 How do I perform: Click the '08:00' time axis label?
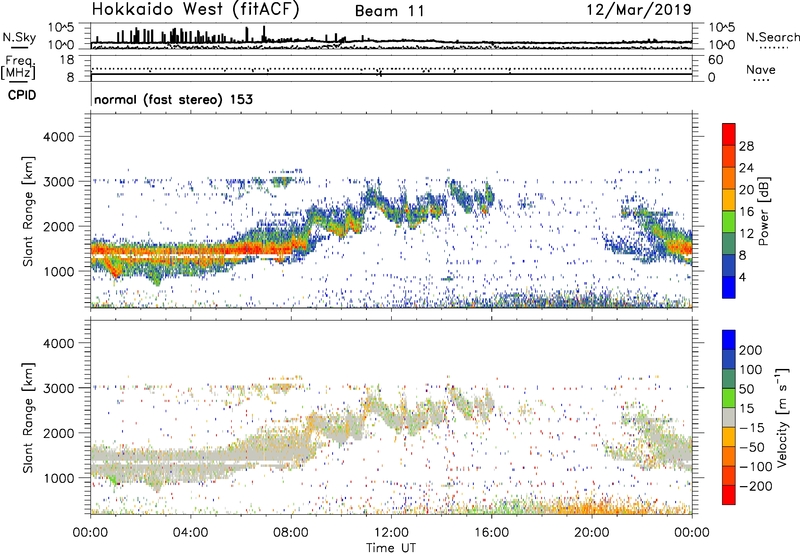291,533
